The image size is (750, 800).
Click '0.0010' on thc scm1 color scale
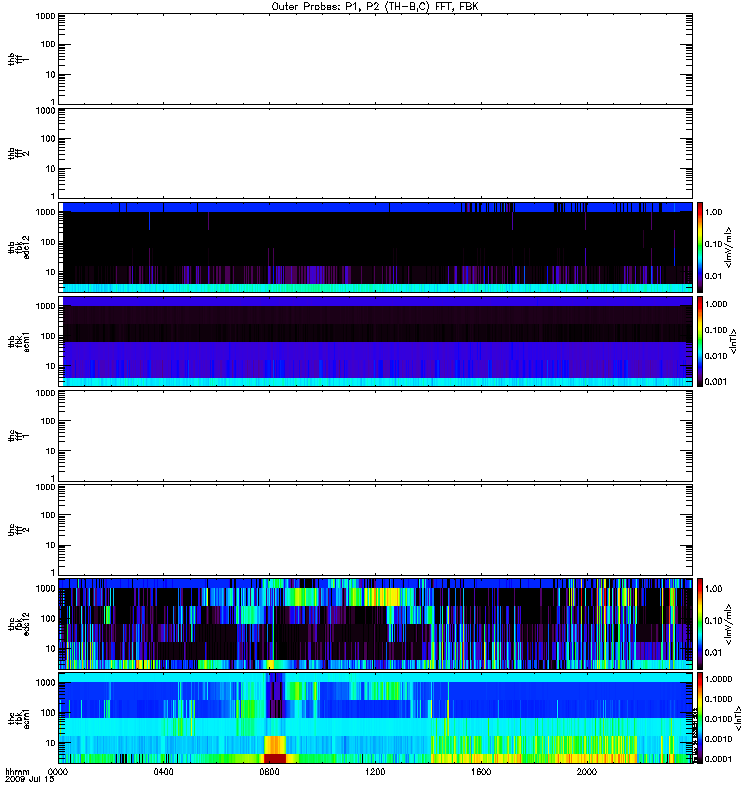718,739
